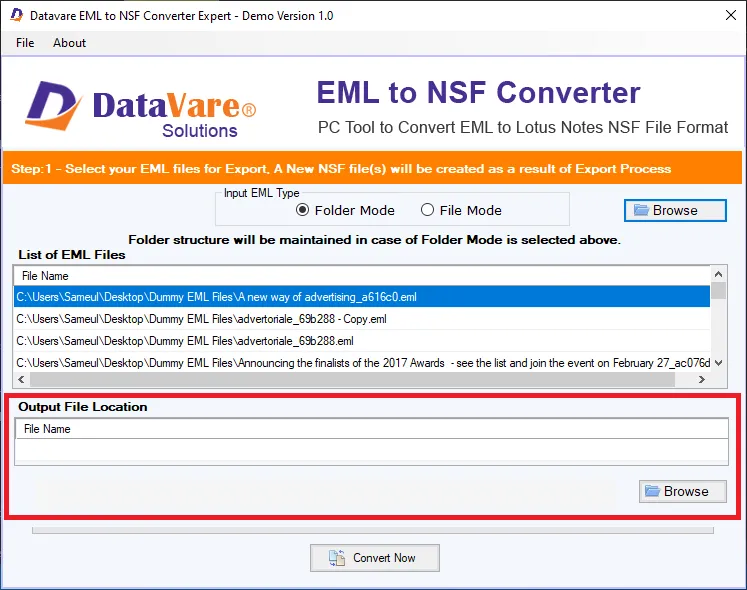Select the 'advertoriale_69b288.eml' file row
Image resolution: width=747 pixels, height=590 pixels.
pos(362,341)
